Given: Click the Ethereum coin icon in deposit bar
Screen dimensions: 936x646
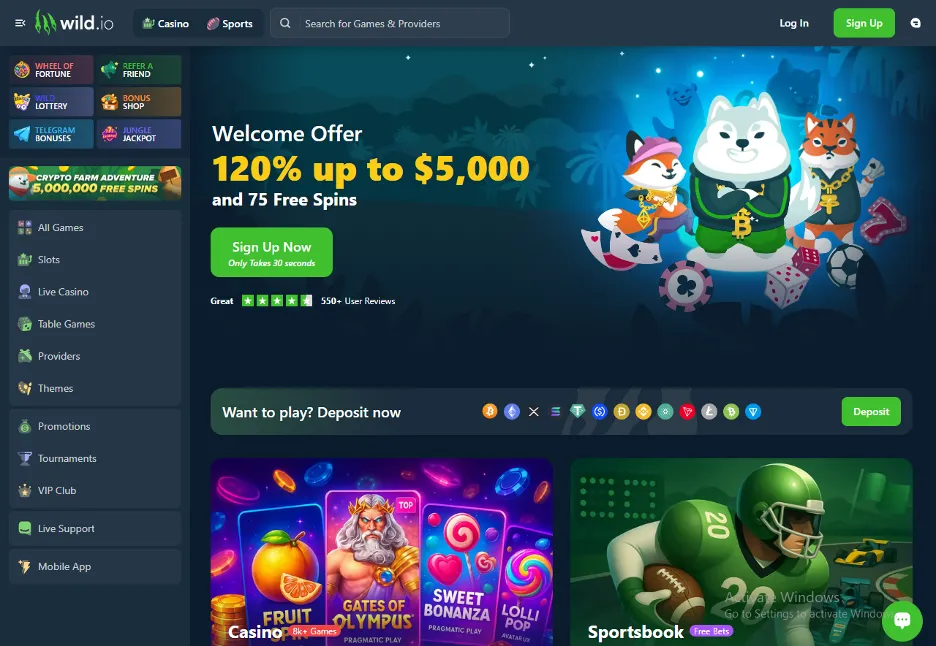Looking at the screenshot, I should pyautogui.click(x=512, y=411).
